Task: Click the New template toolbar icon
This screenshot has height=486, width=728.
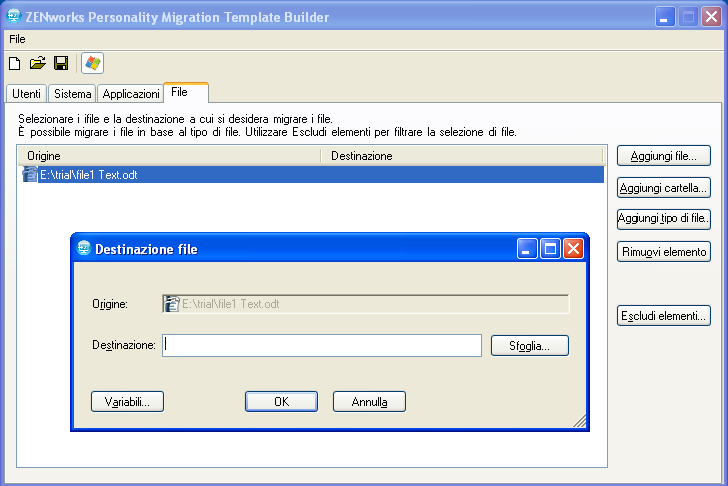Action: pyautogui.click(x=15, y=63)
